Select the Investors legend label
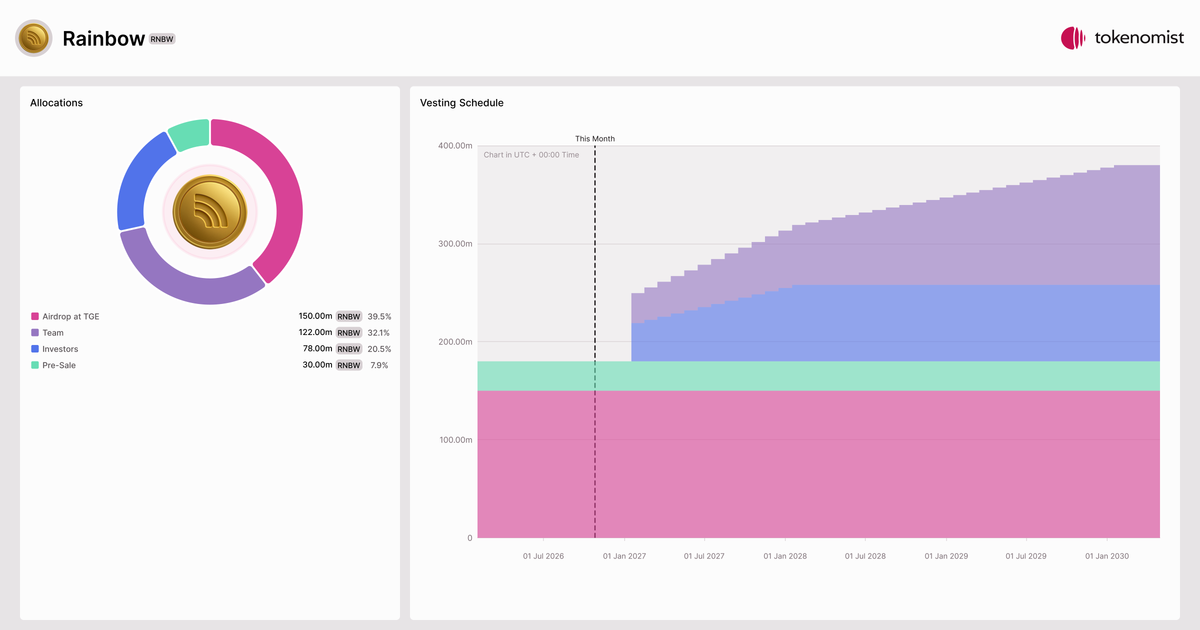The image size is (1200, 630). [60, 349]
